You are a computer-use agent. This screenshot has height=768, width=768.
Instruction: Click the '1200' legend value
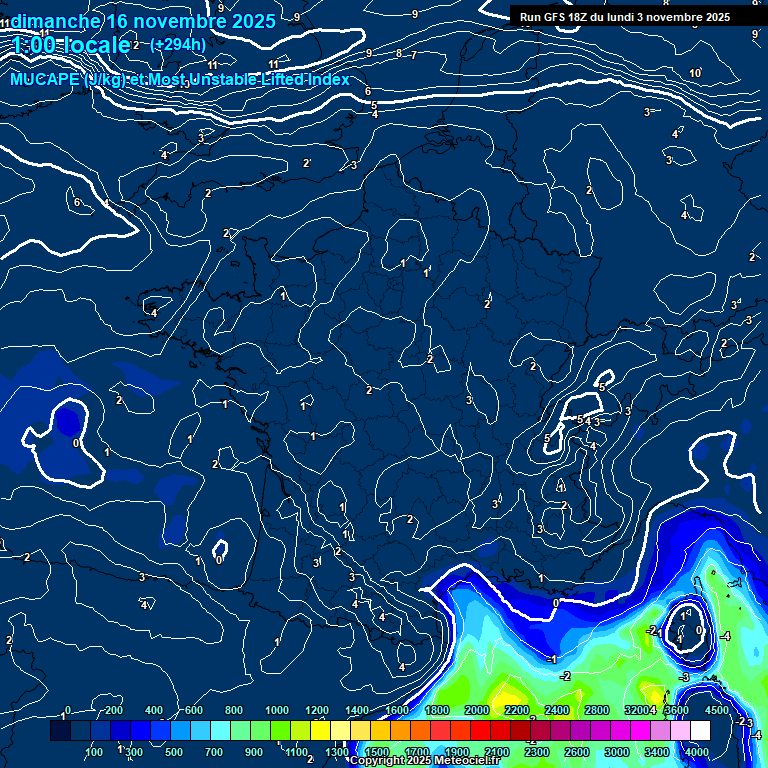tap(317, 710)
